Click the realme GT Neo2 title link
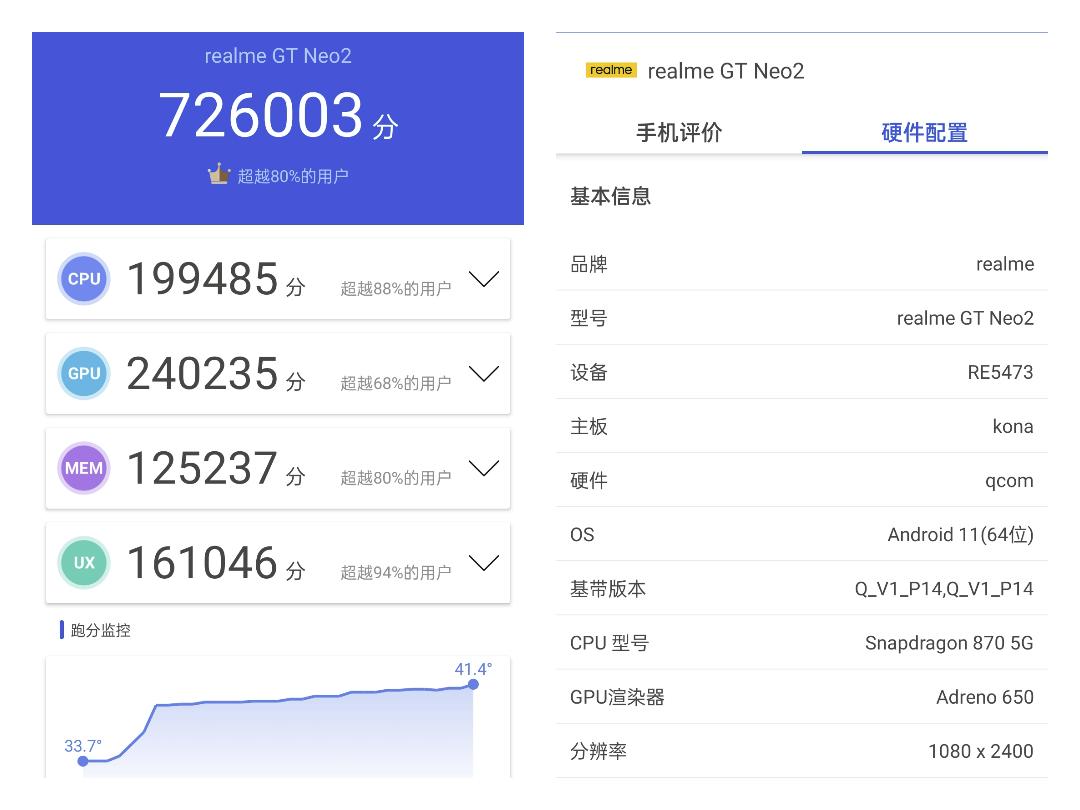Viewport: 1080px width, 810px height. pos(726,70)
